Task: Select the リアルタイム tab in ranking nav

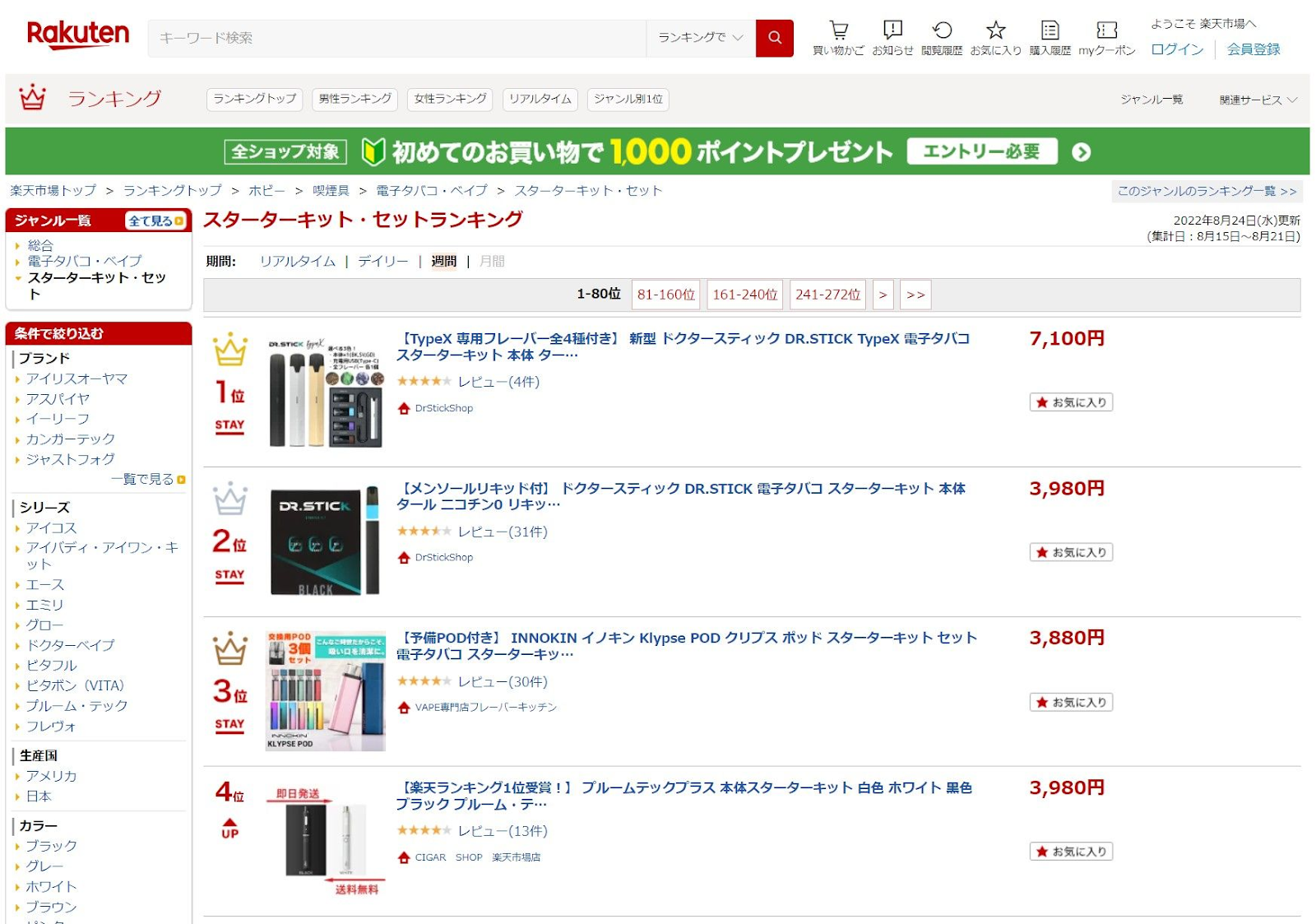Action: (540, 99)
